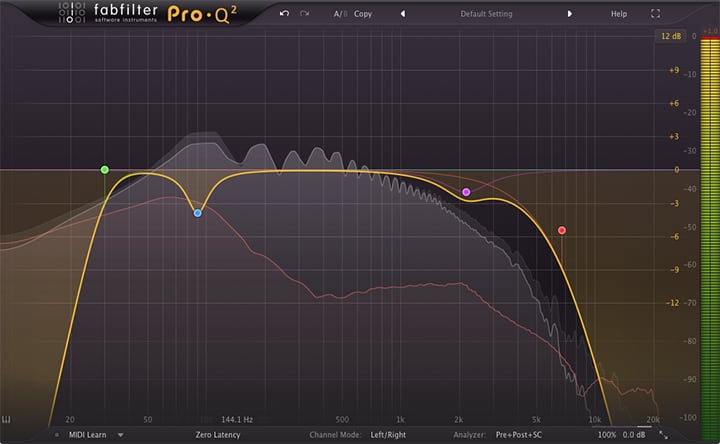Select the purple bell band node
The height and width of the screenshot is (444, 720).
[x=466, y=192]
